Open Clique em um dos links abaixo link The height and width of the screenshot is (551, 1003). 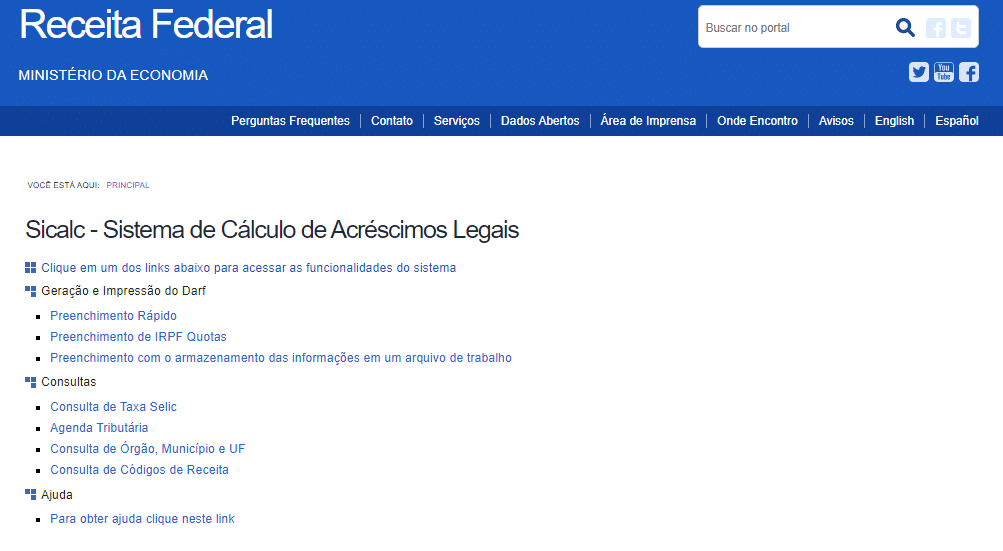pyautogui.click(x=248, y=268)
